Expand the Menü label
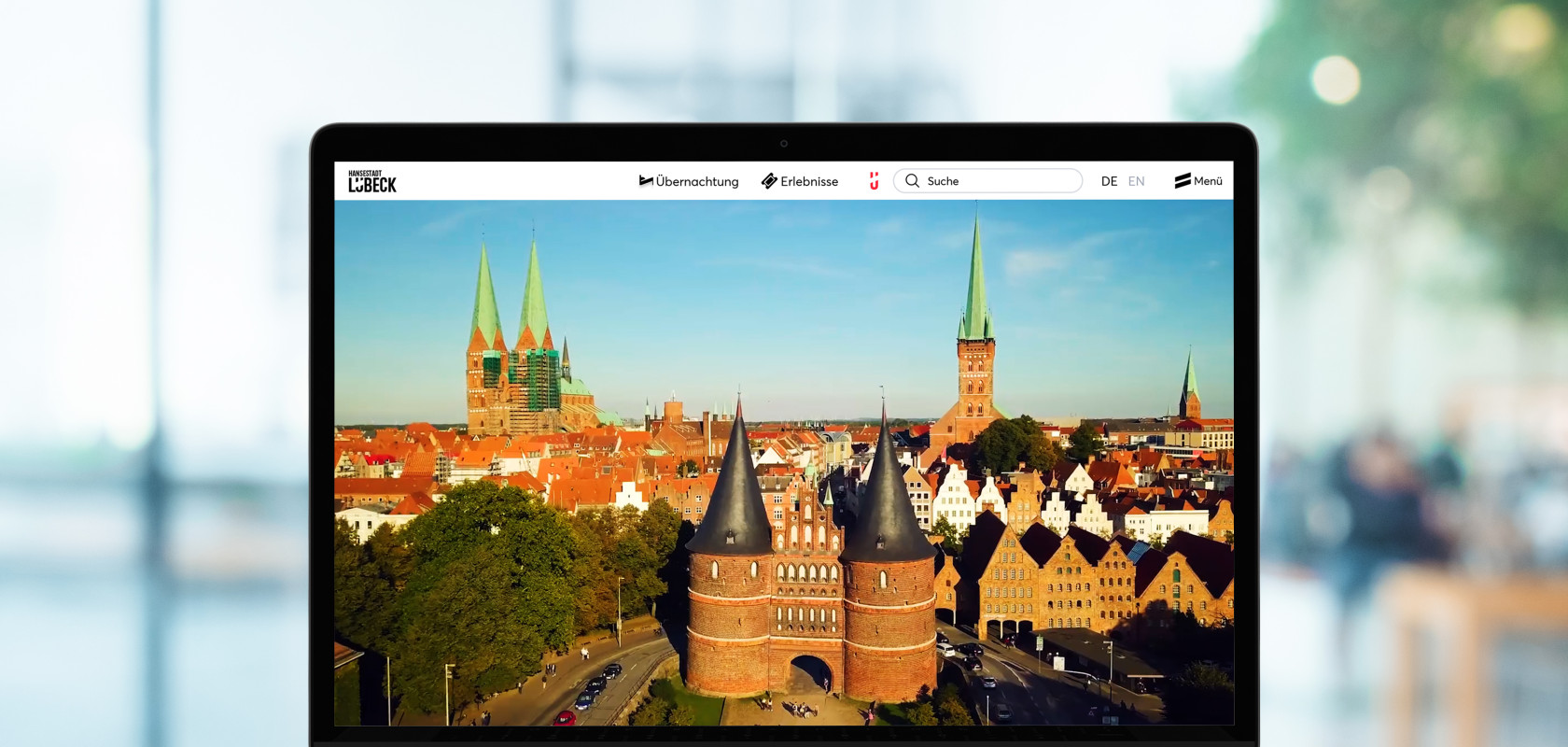This screenshot has height=747, width=1568. click(1208, 181)
